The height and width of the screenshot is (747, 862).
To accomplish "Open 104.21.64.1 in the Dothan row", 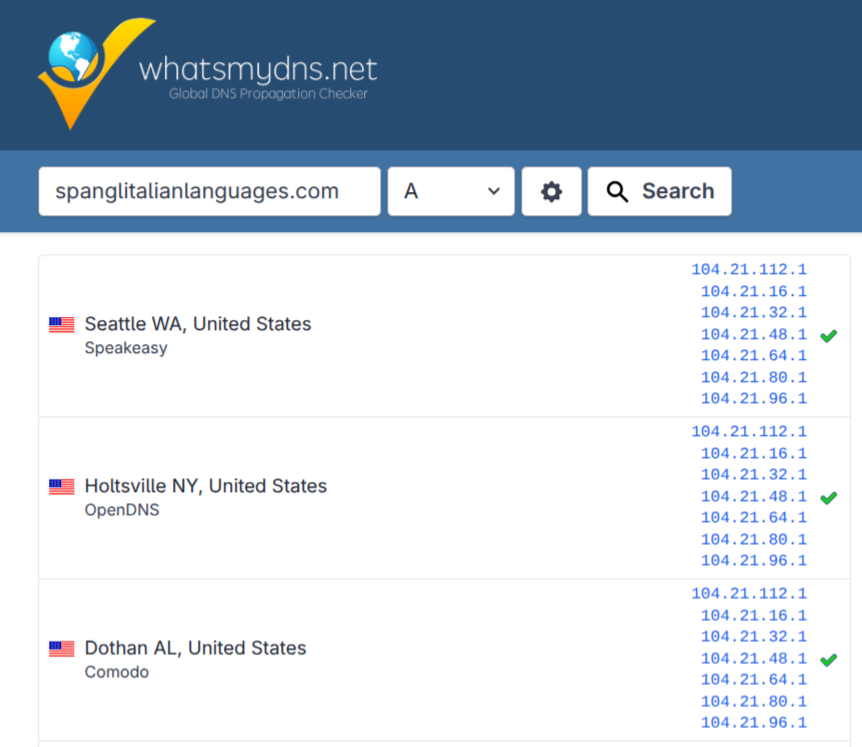I will (x=754, y=680).
